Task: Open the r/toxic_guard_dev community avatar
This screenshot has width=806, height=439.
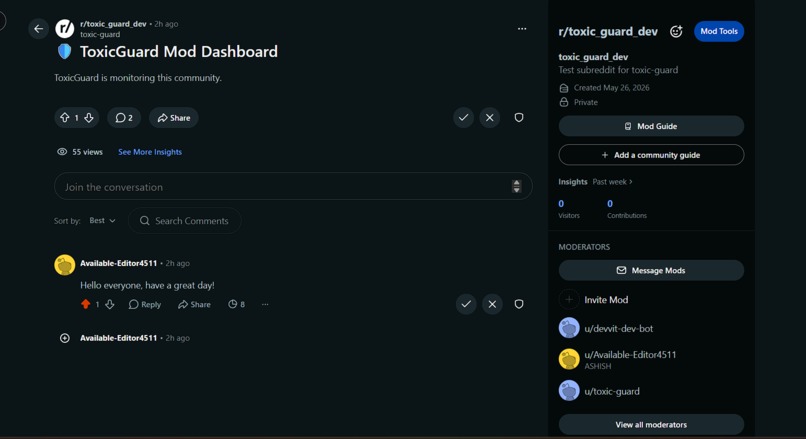Action: point(65,29)
